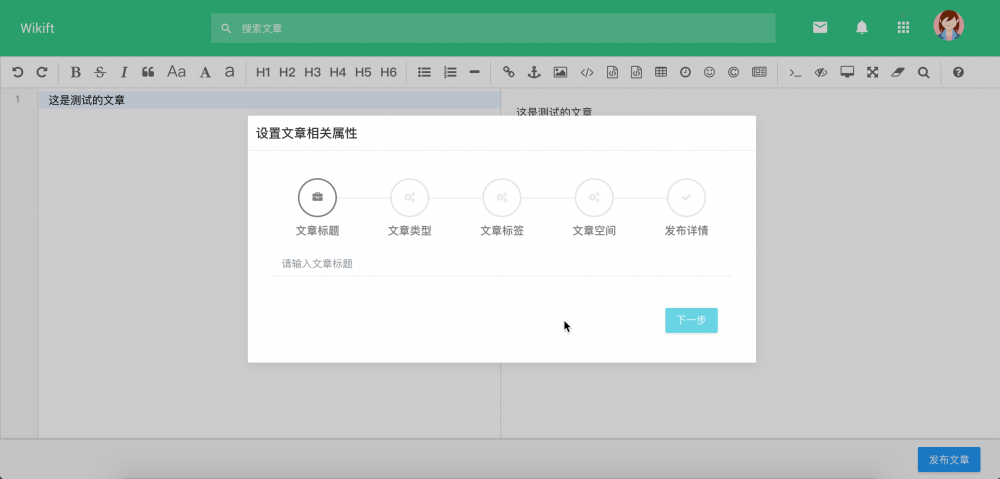This screenshot has width=1000, height=479.
Task: Click the Wikift logo text
Action: click(x=37, y=28)
